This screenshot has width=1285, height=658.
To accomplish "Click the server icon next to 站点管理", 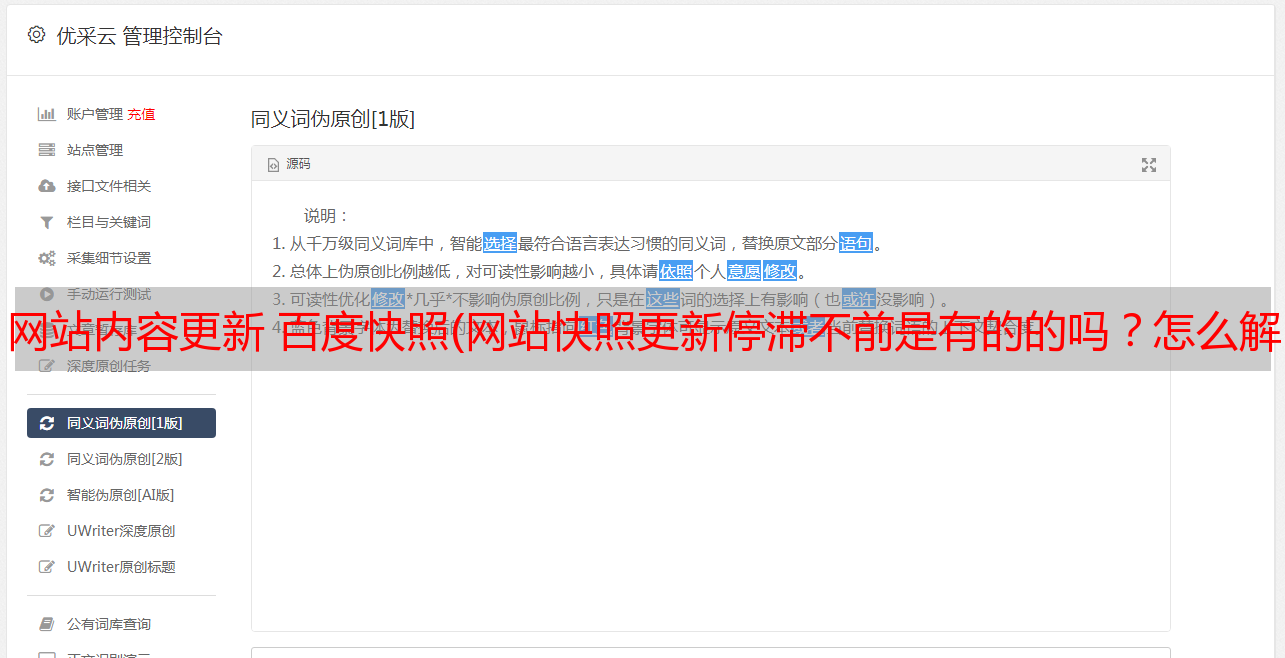I will (46, 150).
